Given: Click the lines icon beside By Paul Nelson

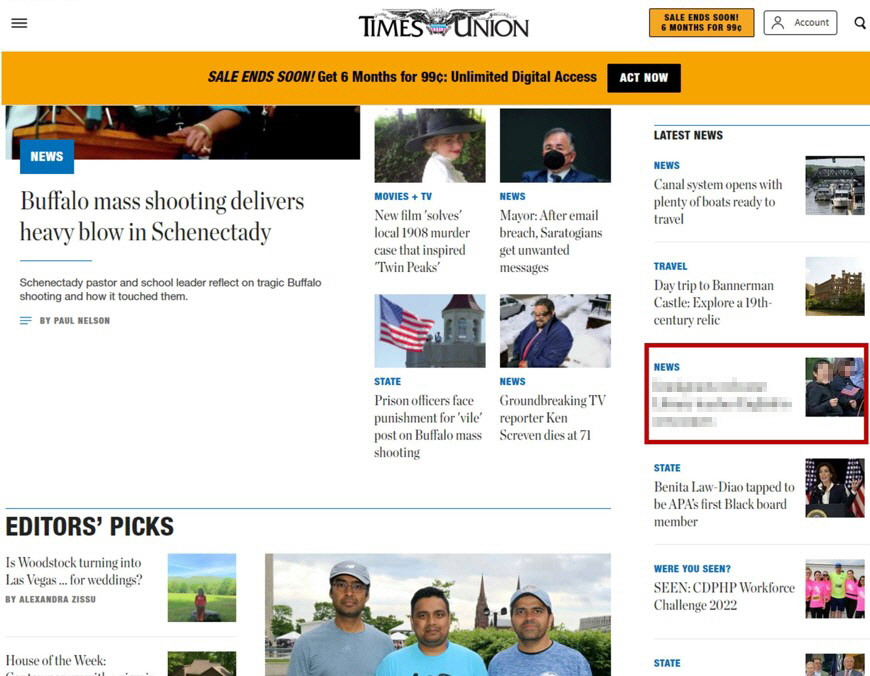Looking at the screenshot, I should [26, 321].
